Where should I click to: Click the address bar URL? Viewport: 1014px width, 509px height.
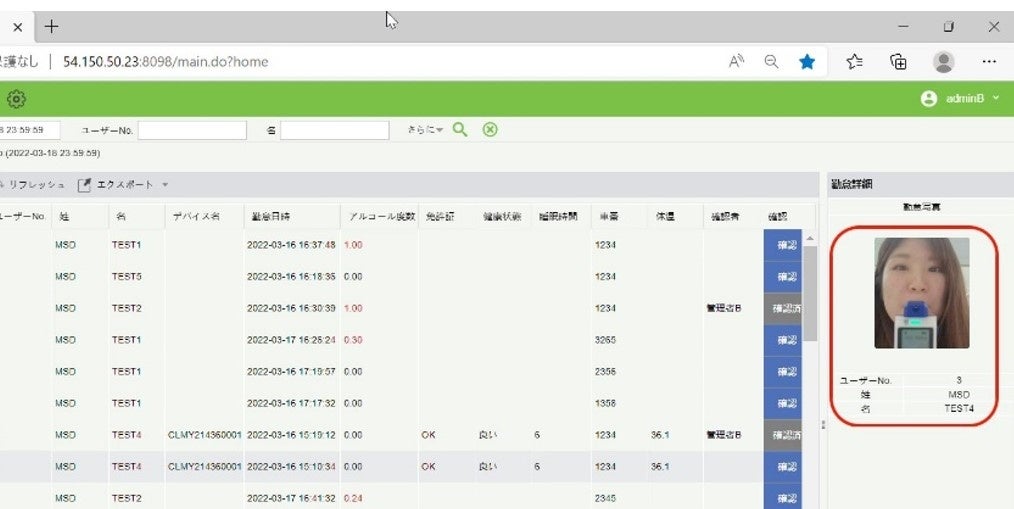tap(166, 61)
